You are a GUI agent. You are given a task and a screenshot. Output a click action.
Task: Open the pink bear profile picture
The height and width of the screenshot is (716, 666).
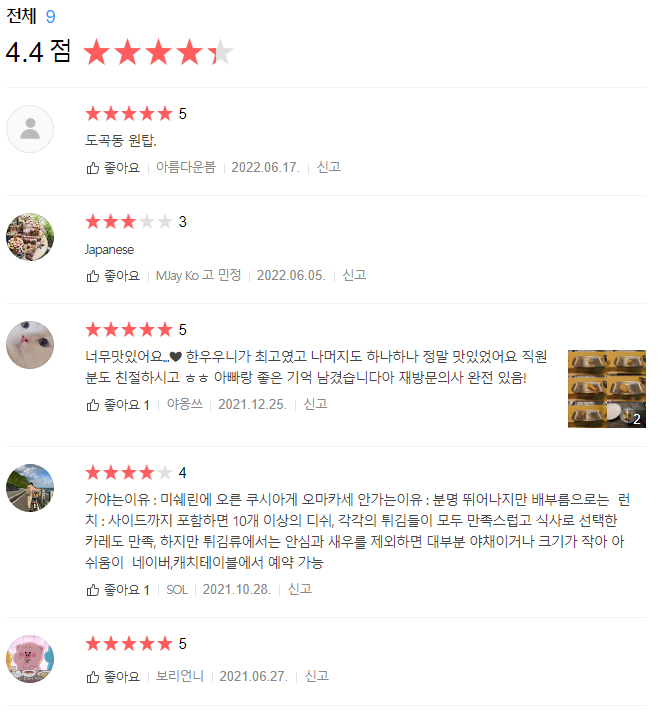coord(30,659)
